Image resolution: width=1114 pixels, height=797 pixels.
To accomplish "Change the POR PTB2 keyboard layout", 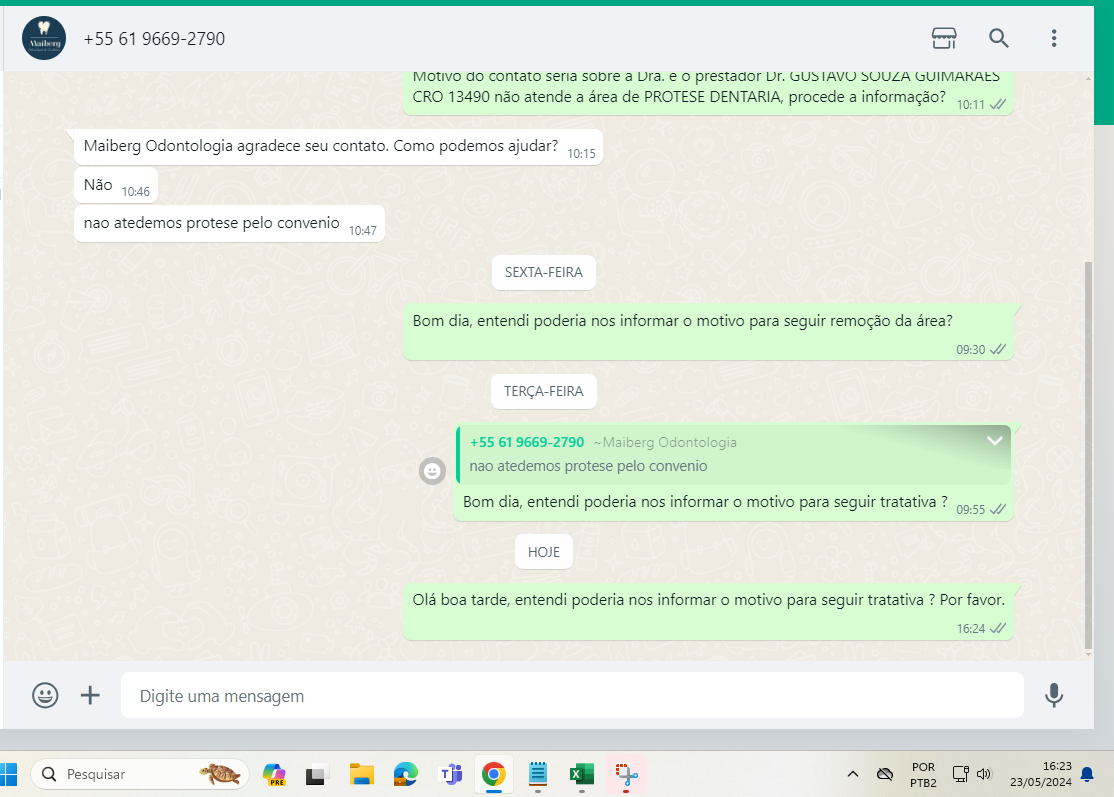I will point(924,774).
